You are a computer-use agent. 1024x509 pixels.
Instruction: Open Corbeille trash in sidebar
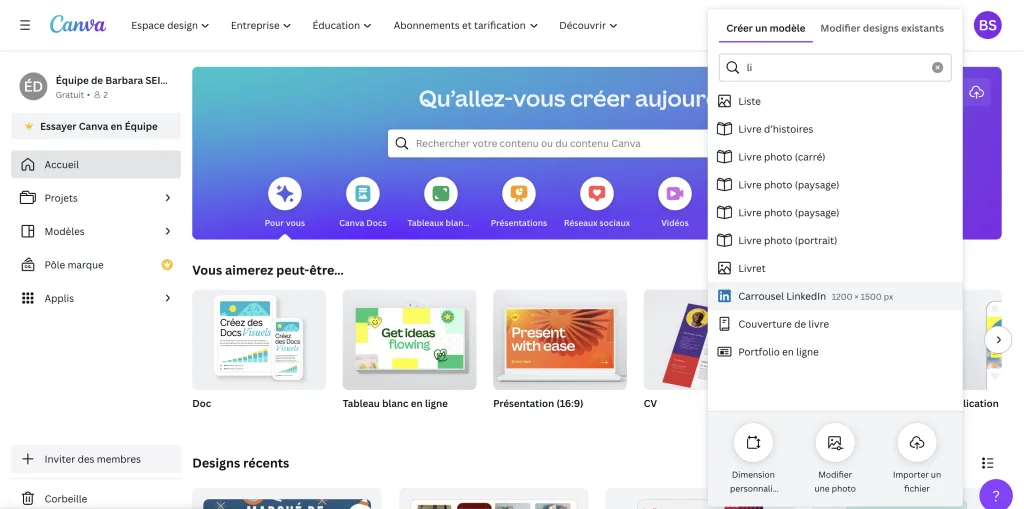[96, 499]
